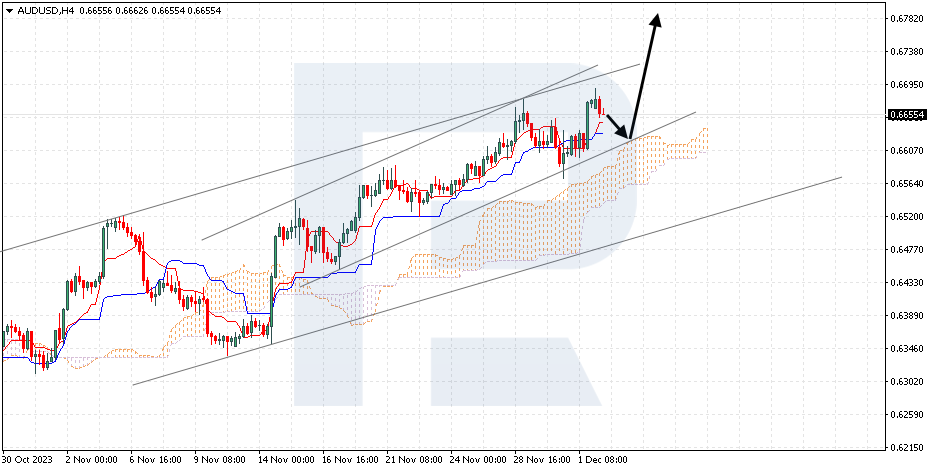Viewport: 931px width, 471px height.
Task: Select the 21 Nov 08:00 time label
Action: click(414, 460)
